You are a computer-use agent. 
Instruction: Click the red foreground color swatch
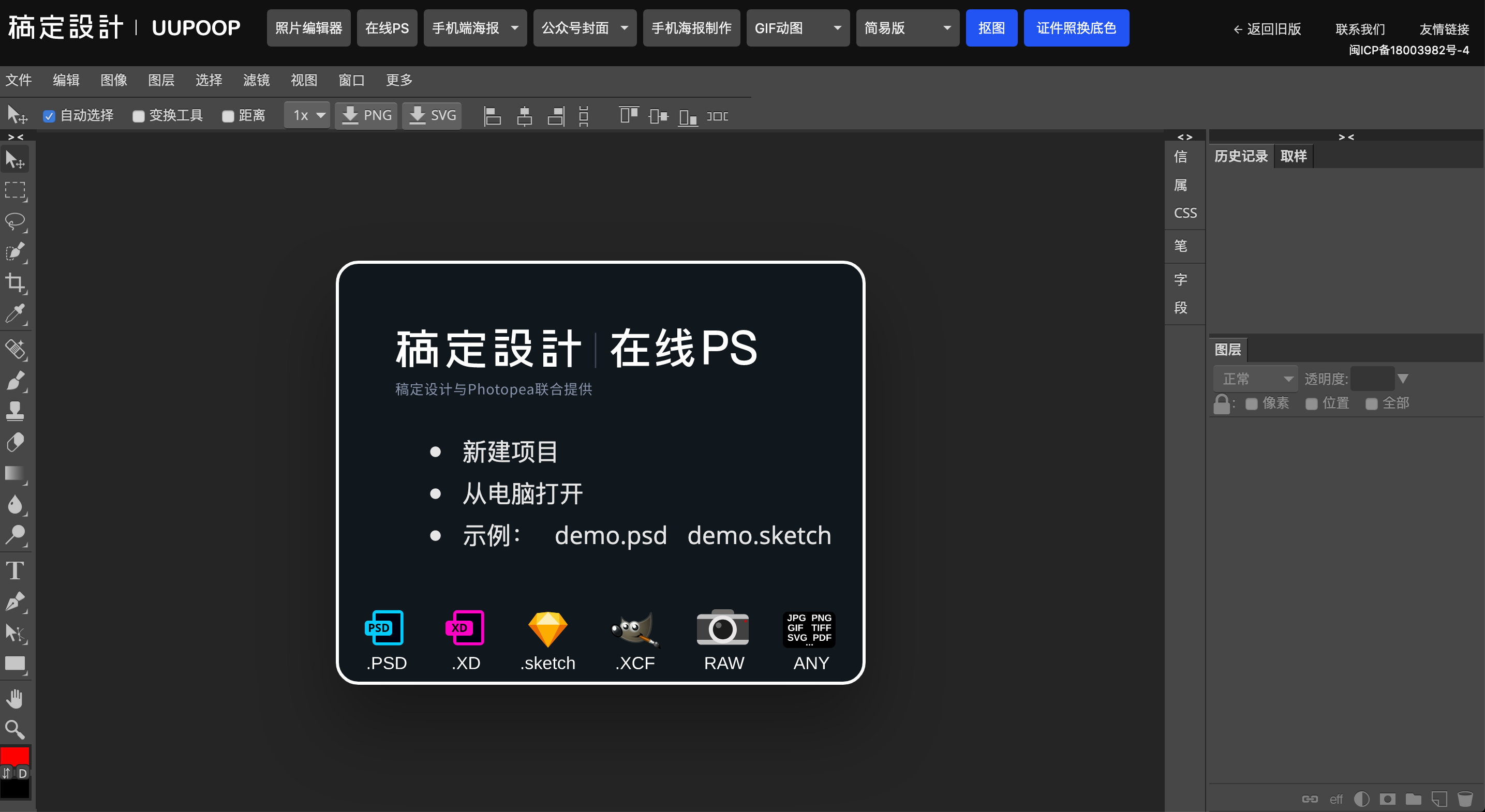14,756
